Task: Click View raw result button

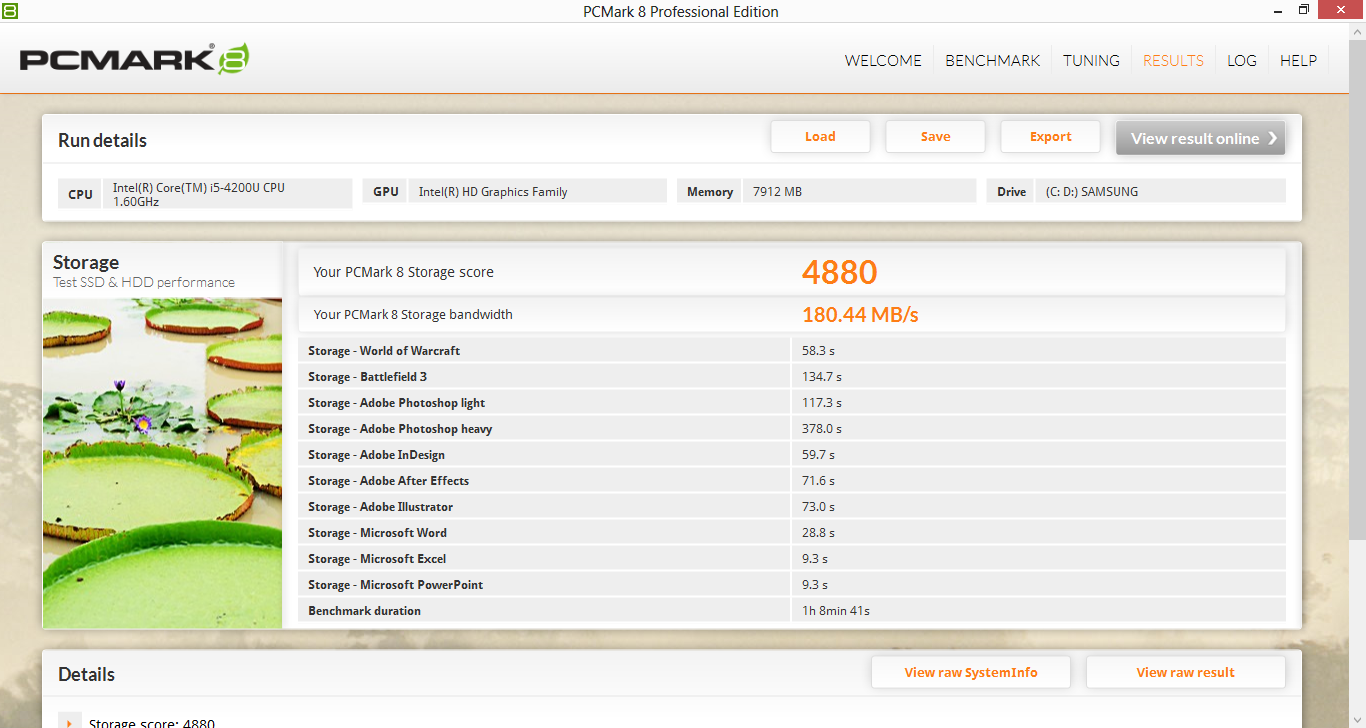Action: [1185, 673]
